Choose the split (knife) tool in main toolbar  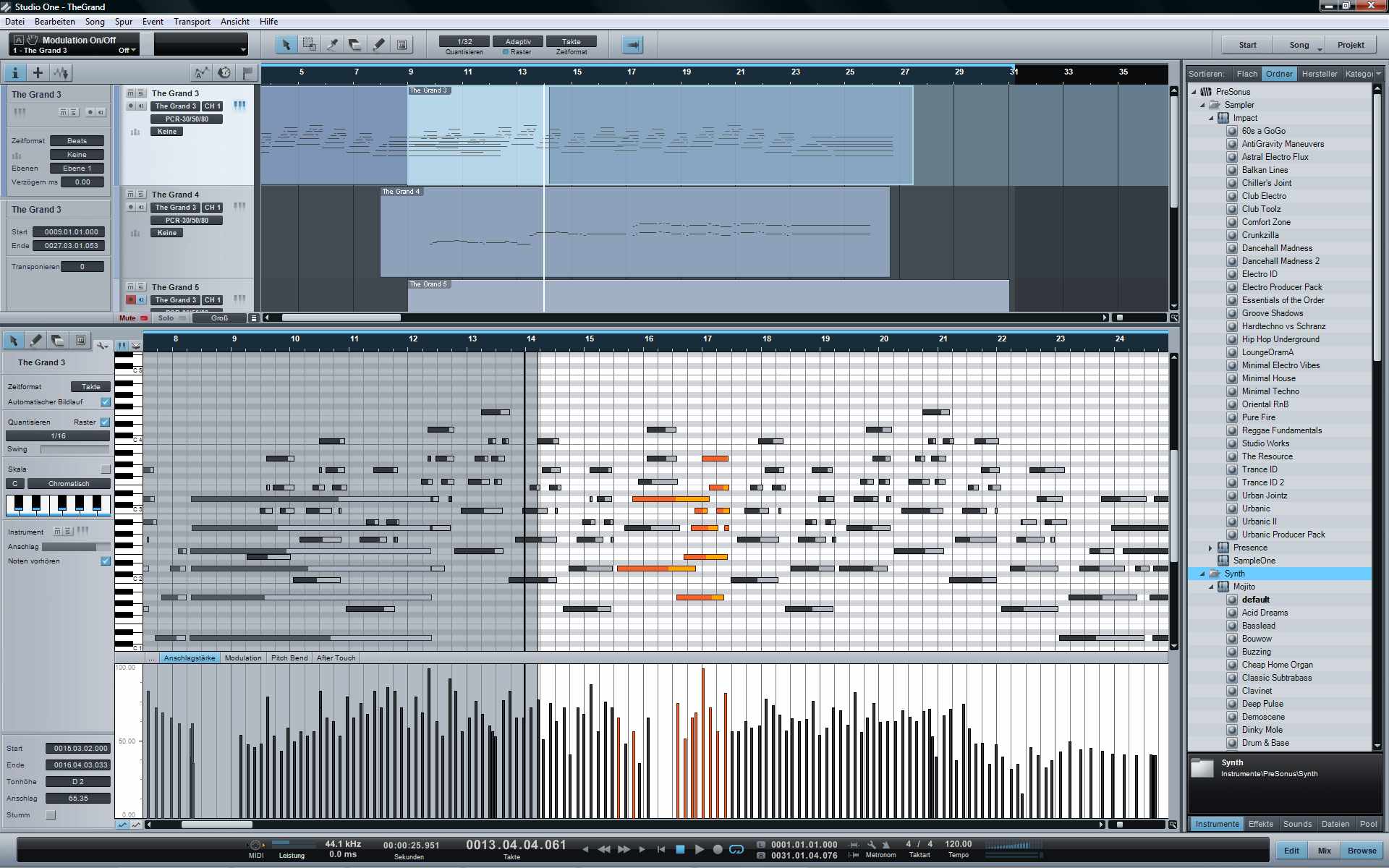click(x=332, y=45)
